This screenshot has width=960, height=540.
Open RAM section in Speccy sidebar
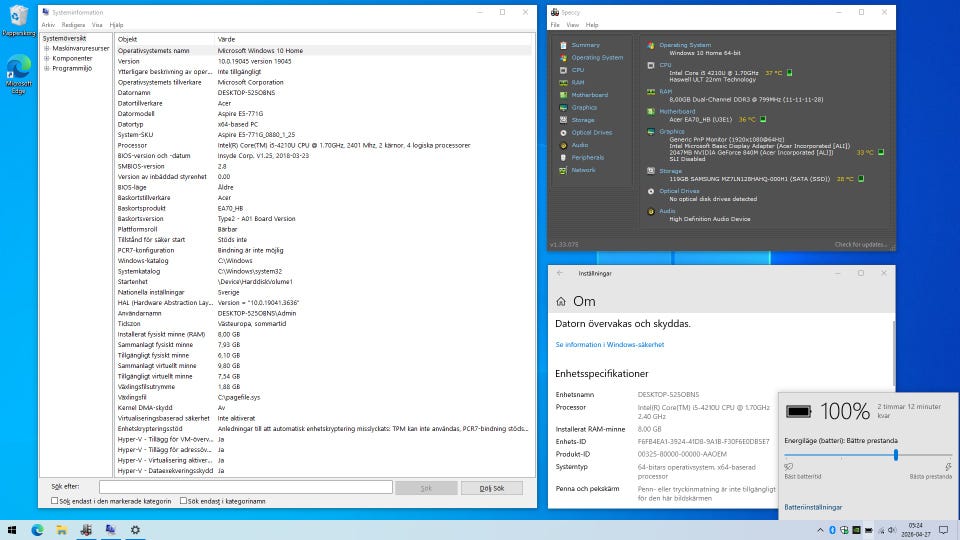point(577,83)
